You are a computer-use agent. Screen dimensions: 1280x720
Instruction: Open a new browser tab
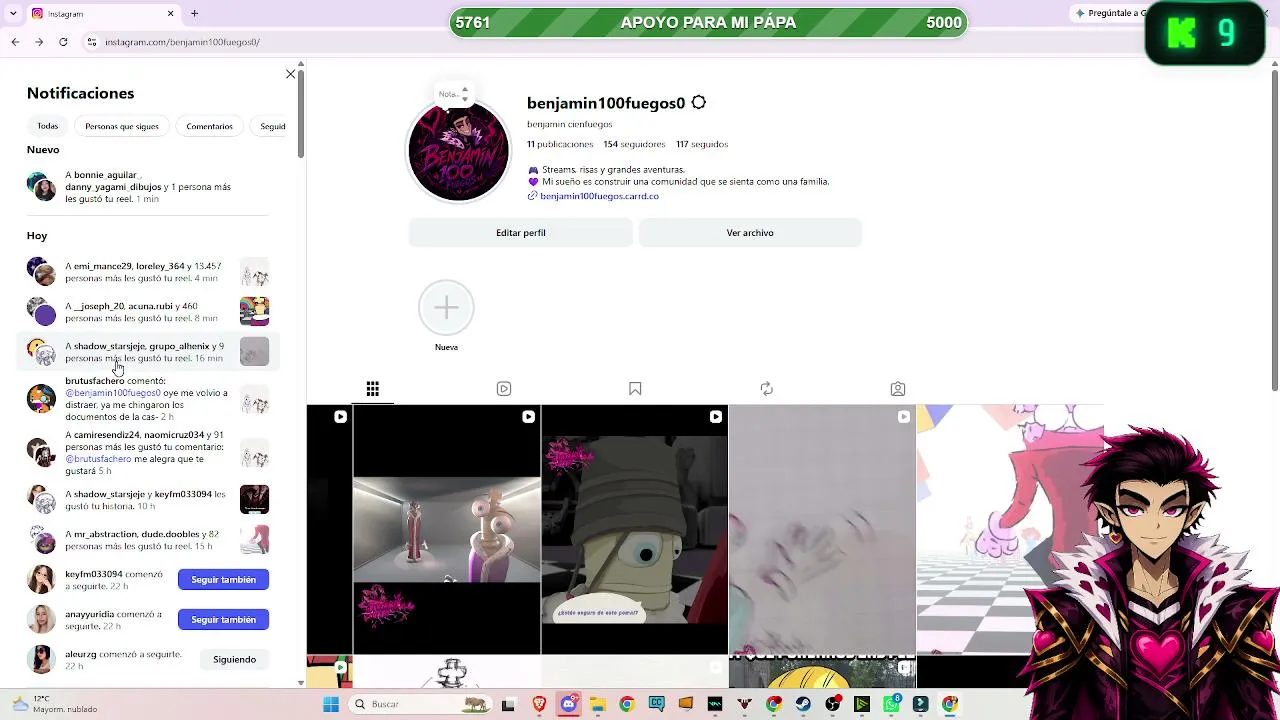[194, 14]
